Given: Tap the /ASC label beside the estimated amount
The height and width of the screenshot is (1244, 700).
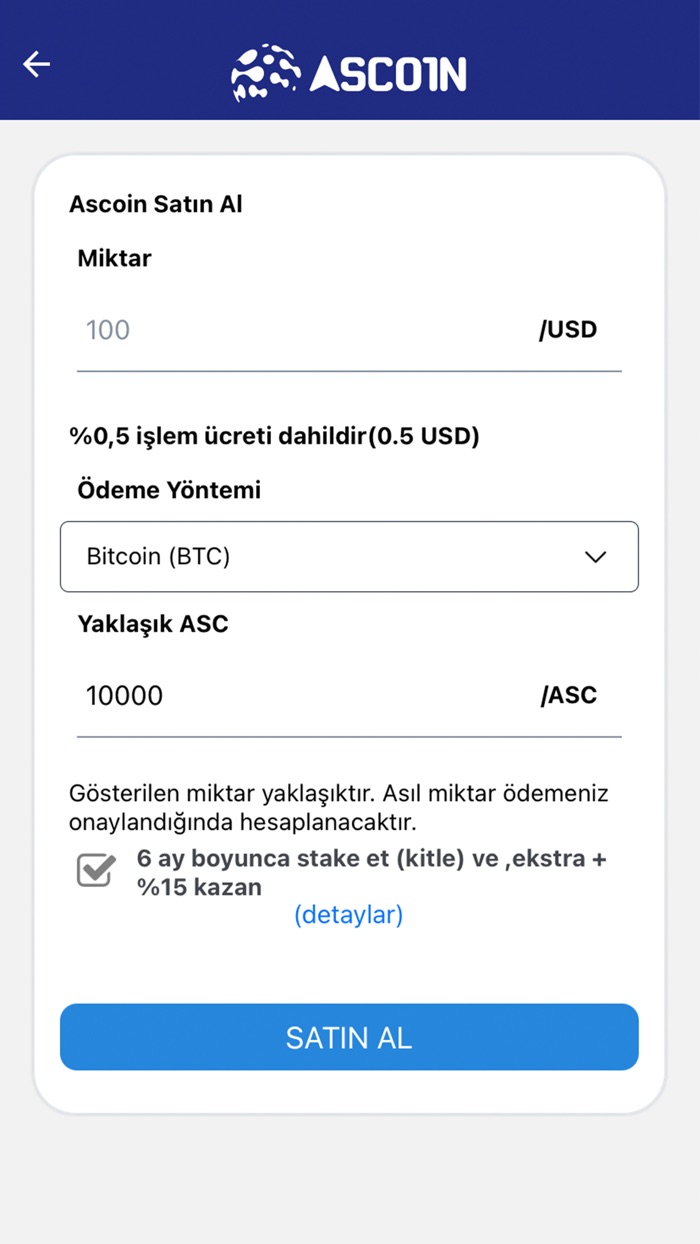Looking at the screenshot, I should (569, 694).
